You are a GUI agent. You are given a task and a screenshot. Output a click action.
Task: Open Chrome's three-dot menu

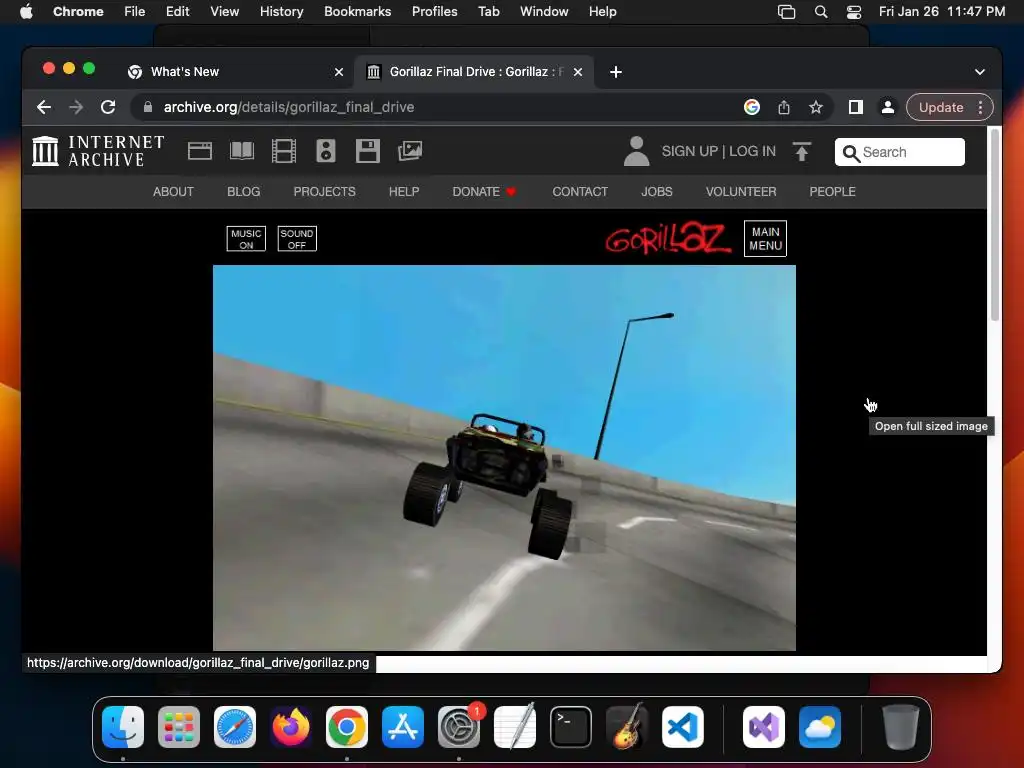980,107
